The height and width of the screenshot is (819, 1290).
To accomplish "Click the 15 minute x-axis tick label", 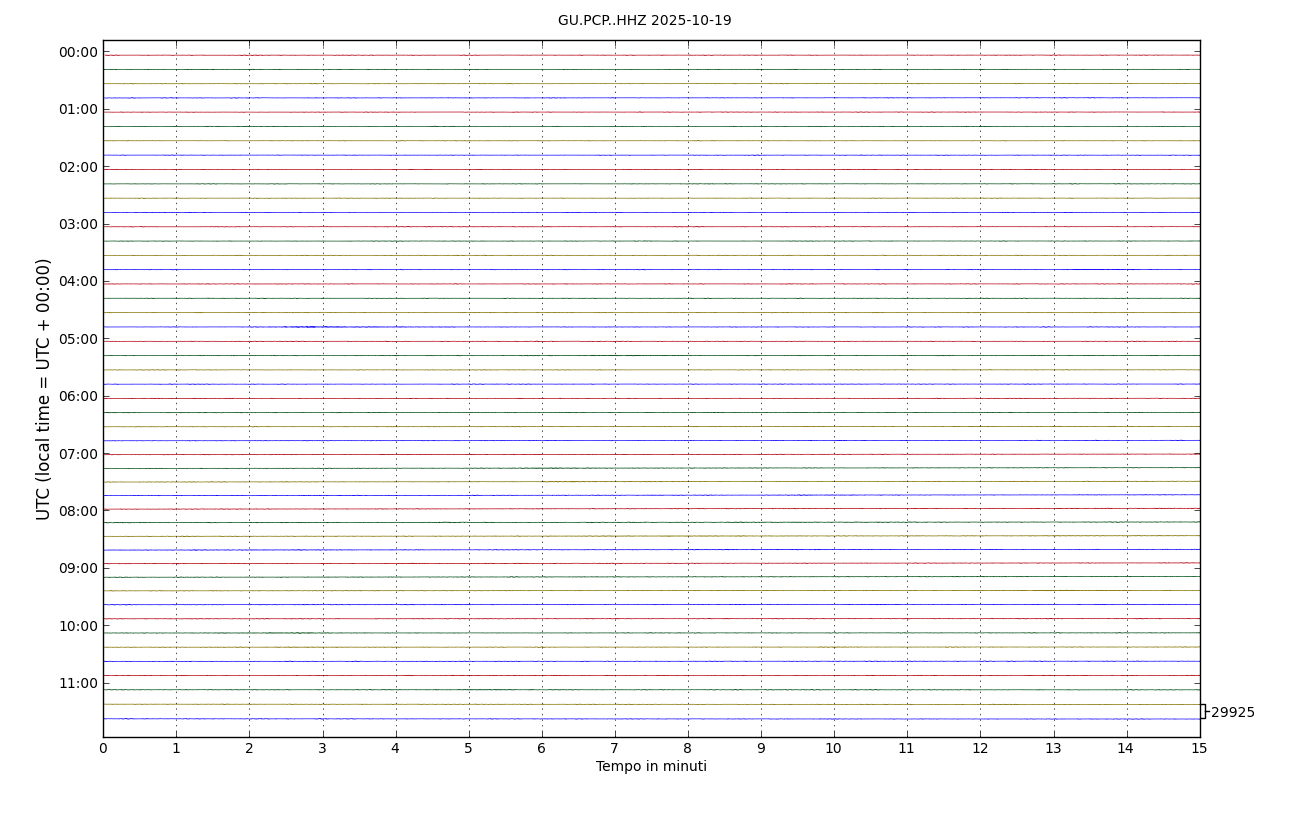I will [1199, 749].
